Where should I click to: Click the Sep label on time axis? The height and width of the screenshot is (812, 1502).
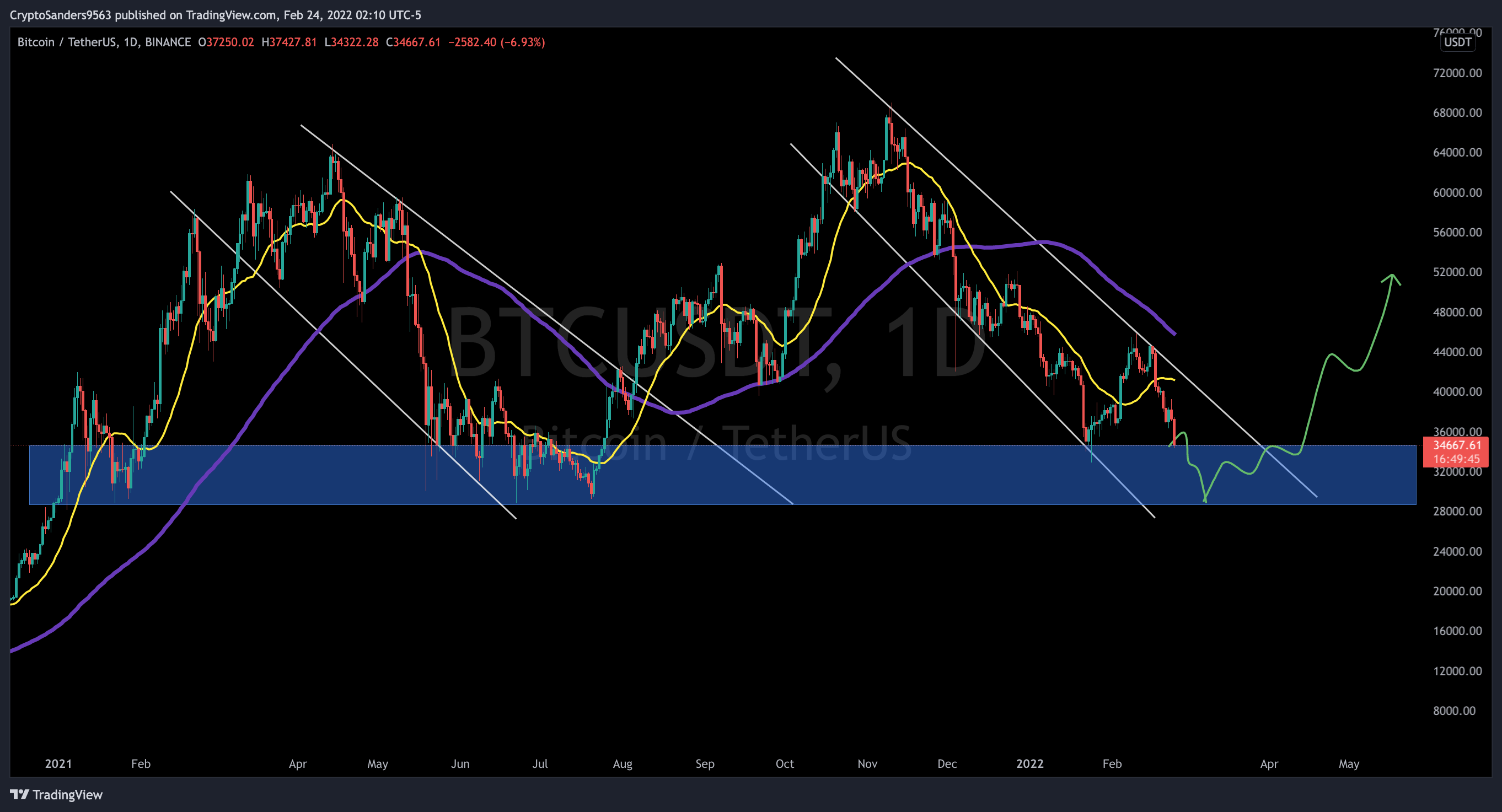coord(704,763)
